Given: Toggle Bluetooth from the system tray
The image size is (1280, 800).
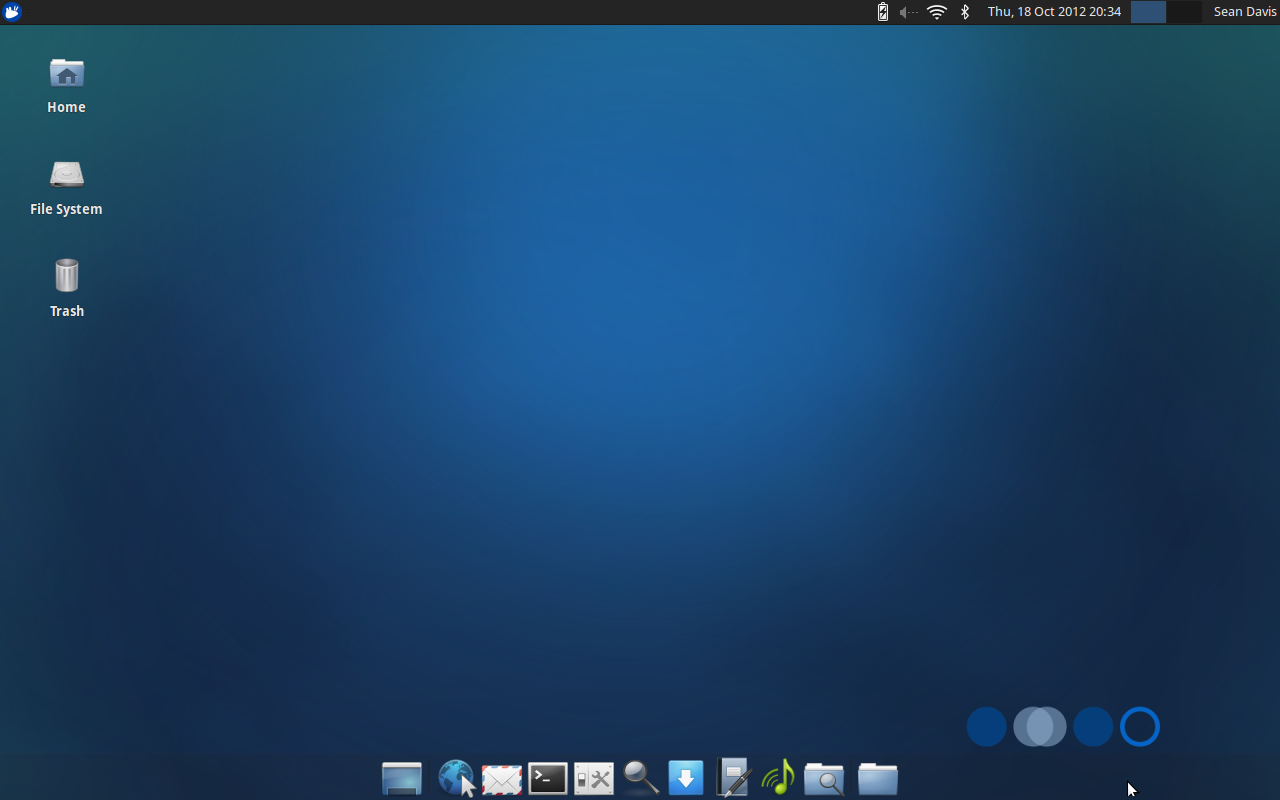Looking at the screenshot, I should (x=964, y=12).
